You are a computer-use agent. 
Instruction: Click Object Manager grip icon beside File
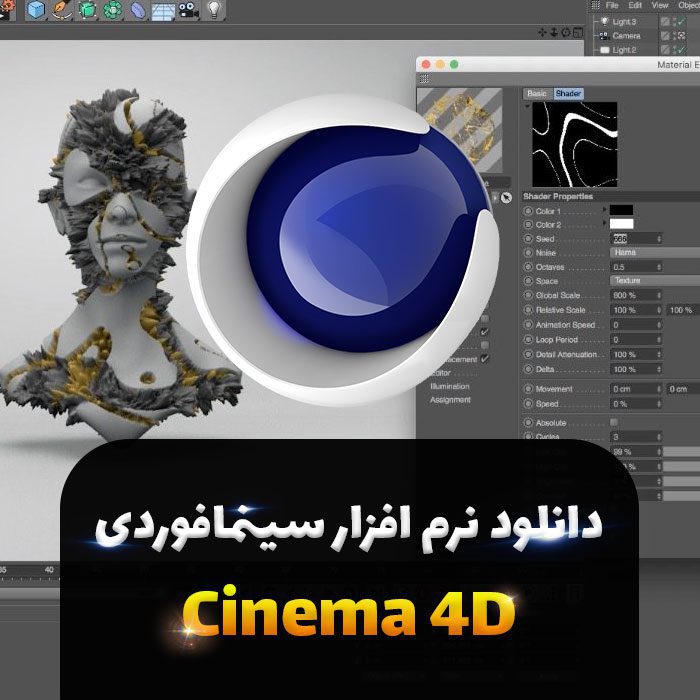(596, 5)
